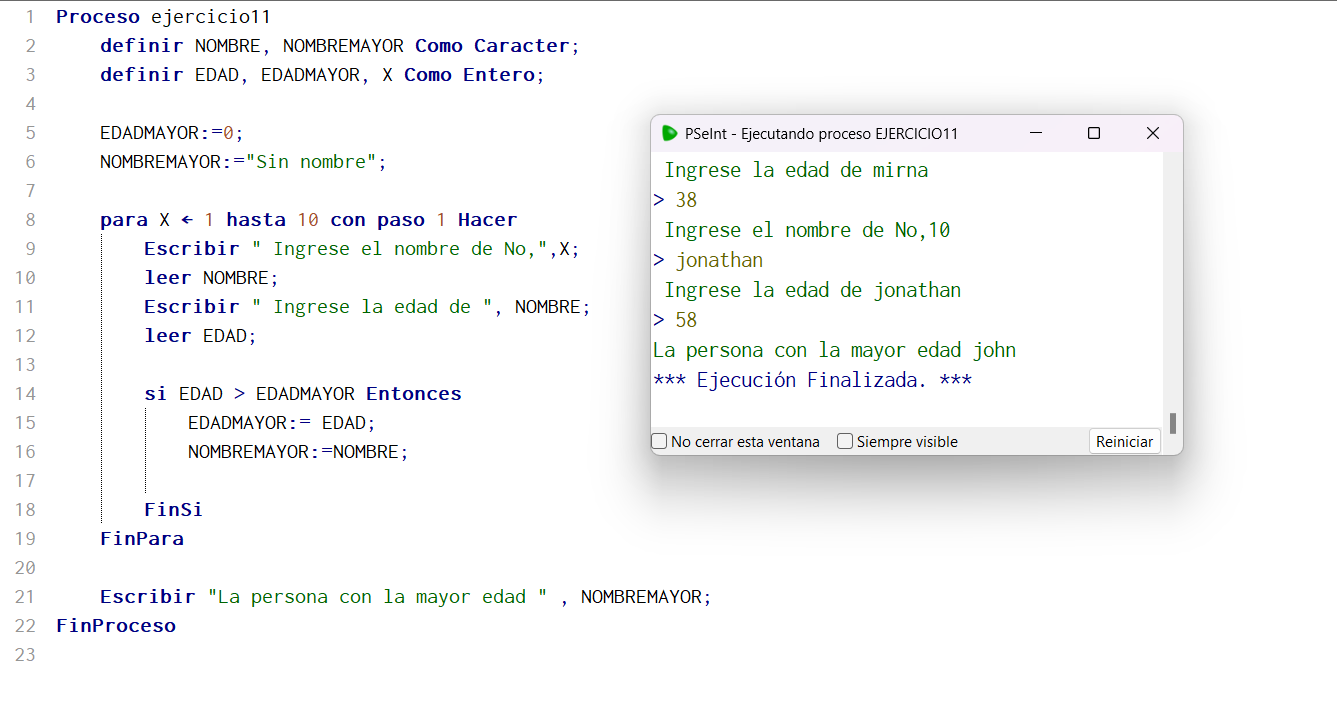Click the 'EDADMAYOR:=0;' code line

pos(172,133)
